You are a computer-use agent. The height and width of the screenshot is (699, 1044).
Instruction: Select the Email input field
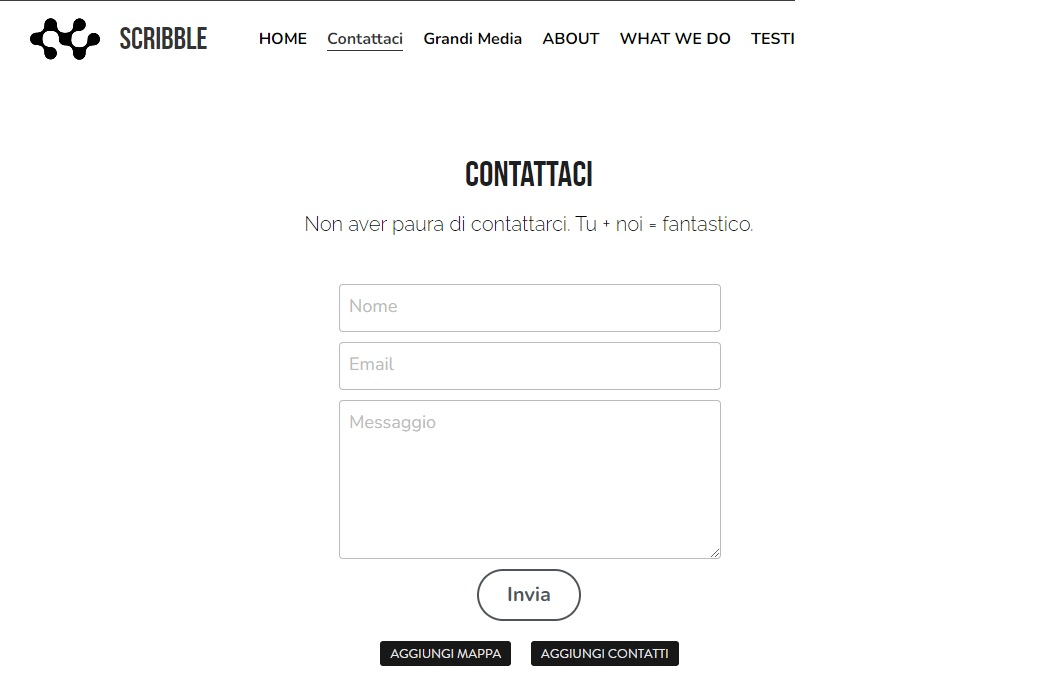[x=529, y=365]
